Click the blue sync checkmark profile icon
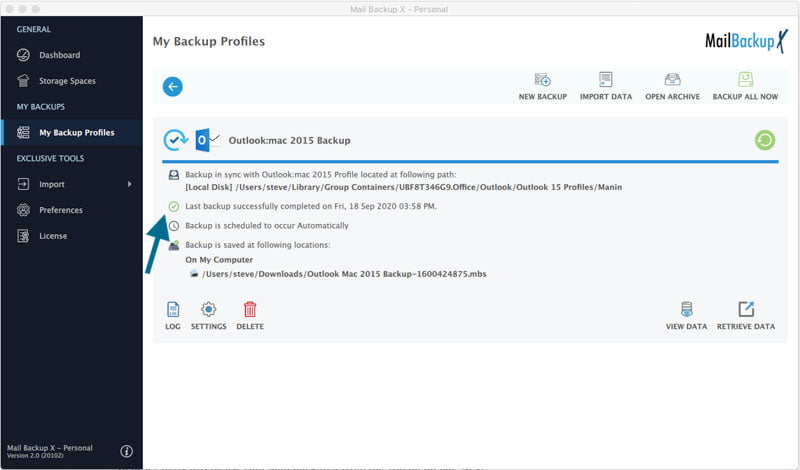 (x=176, y=140)
